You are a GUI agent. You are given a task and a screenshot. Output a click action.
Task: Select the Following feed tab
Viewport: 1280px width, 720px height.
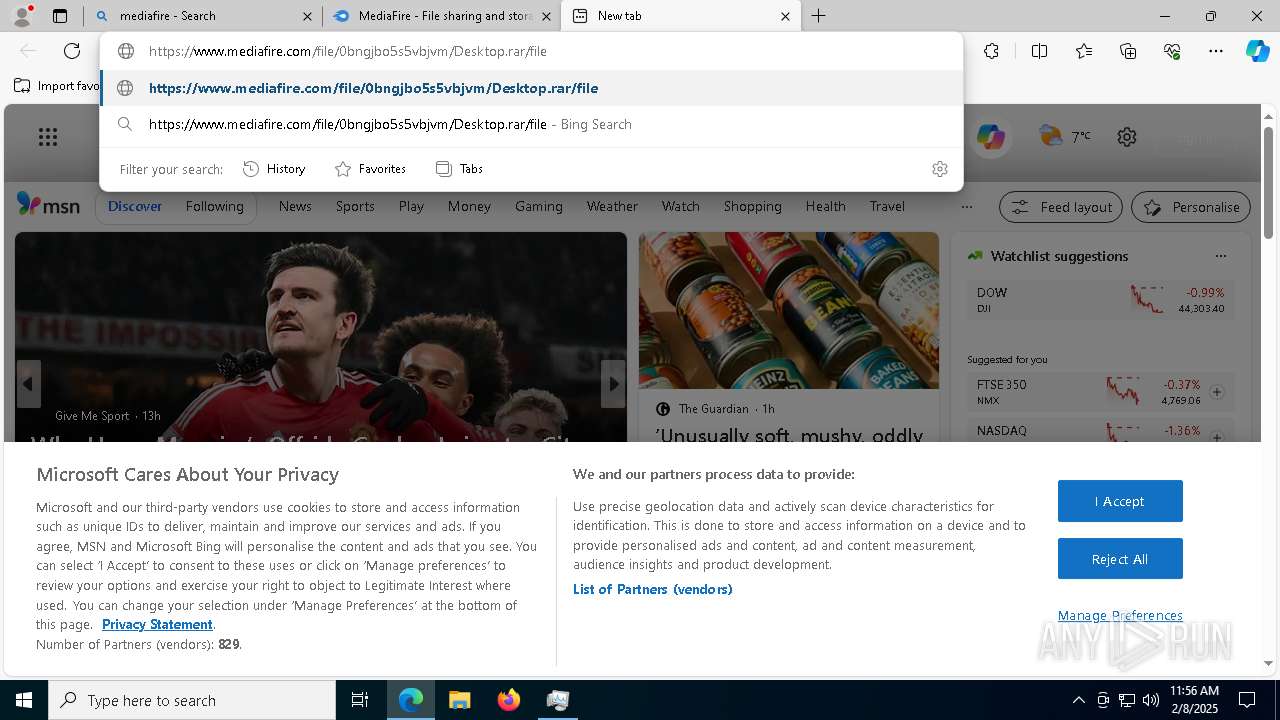[214, 206]
